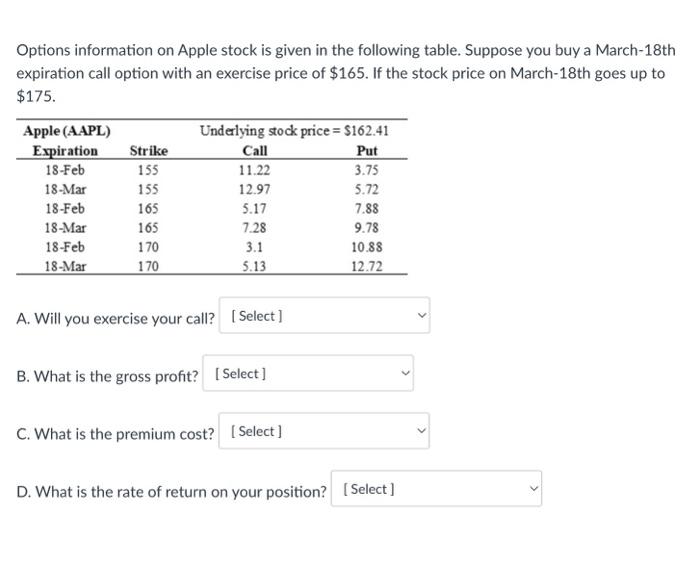Click the chevron arrow in question A dropdown
700x567 pixels.
[421, 315]
